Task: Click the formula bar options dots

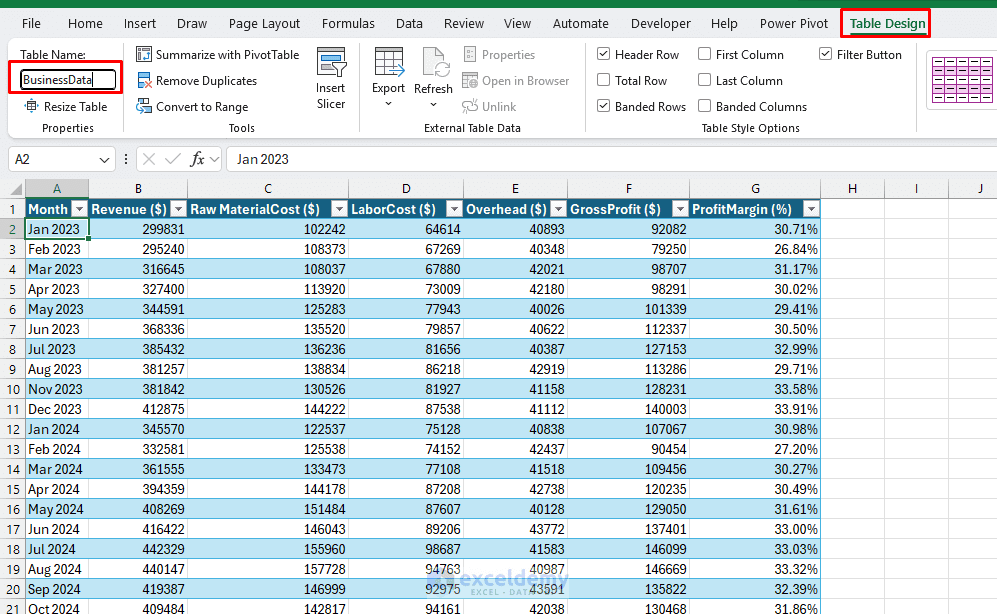Action: pyautogui.click(x=125, y=159)
